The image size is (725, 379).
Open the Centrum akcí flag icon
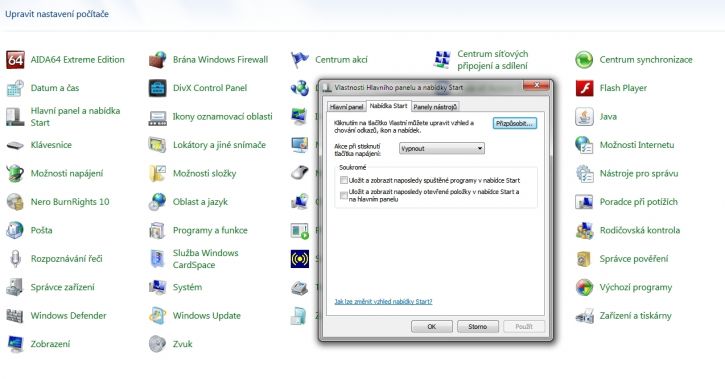300,60
